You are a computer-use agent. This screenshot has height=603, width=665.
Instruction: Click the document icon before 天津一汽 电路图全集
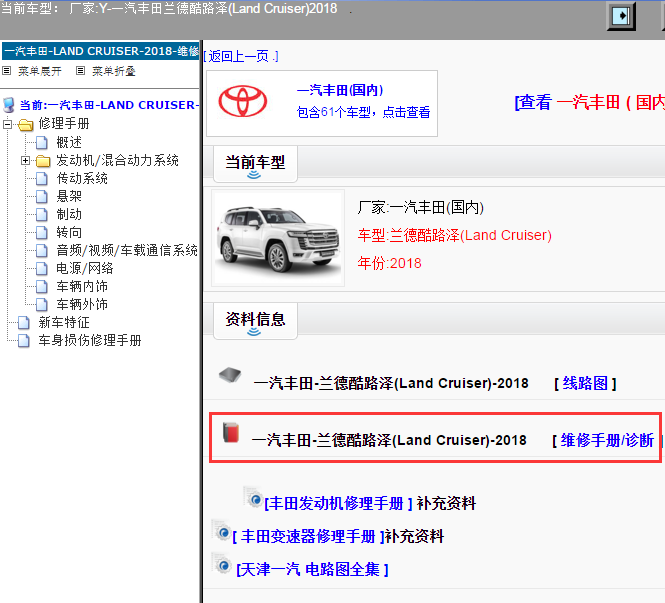(221, 563)
